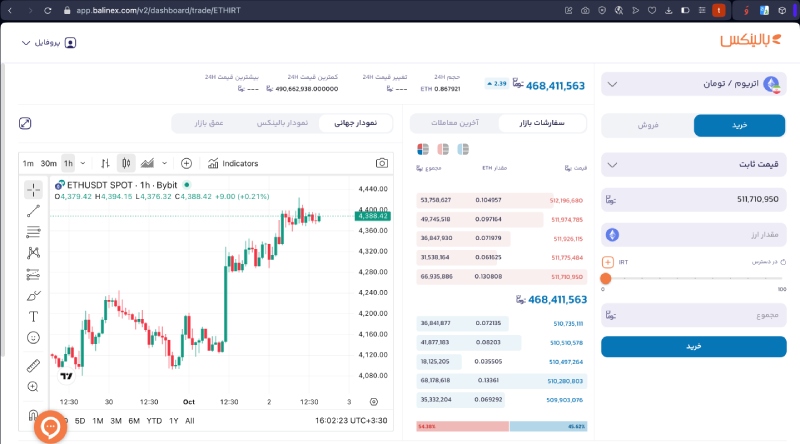Switch to the sell (فروش) side
Screen dimensions: 800x444
tap(647, 126)
